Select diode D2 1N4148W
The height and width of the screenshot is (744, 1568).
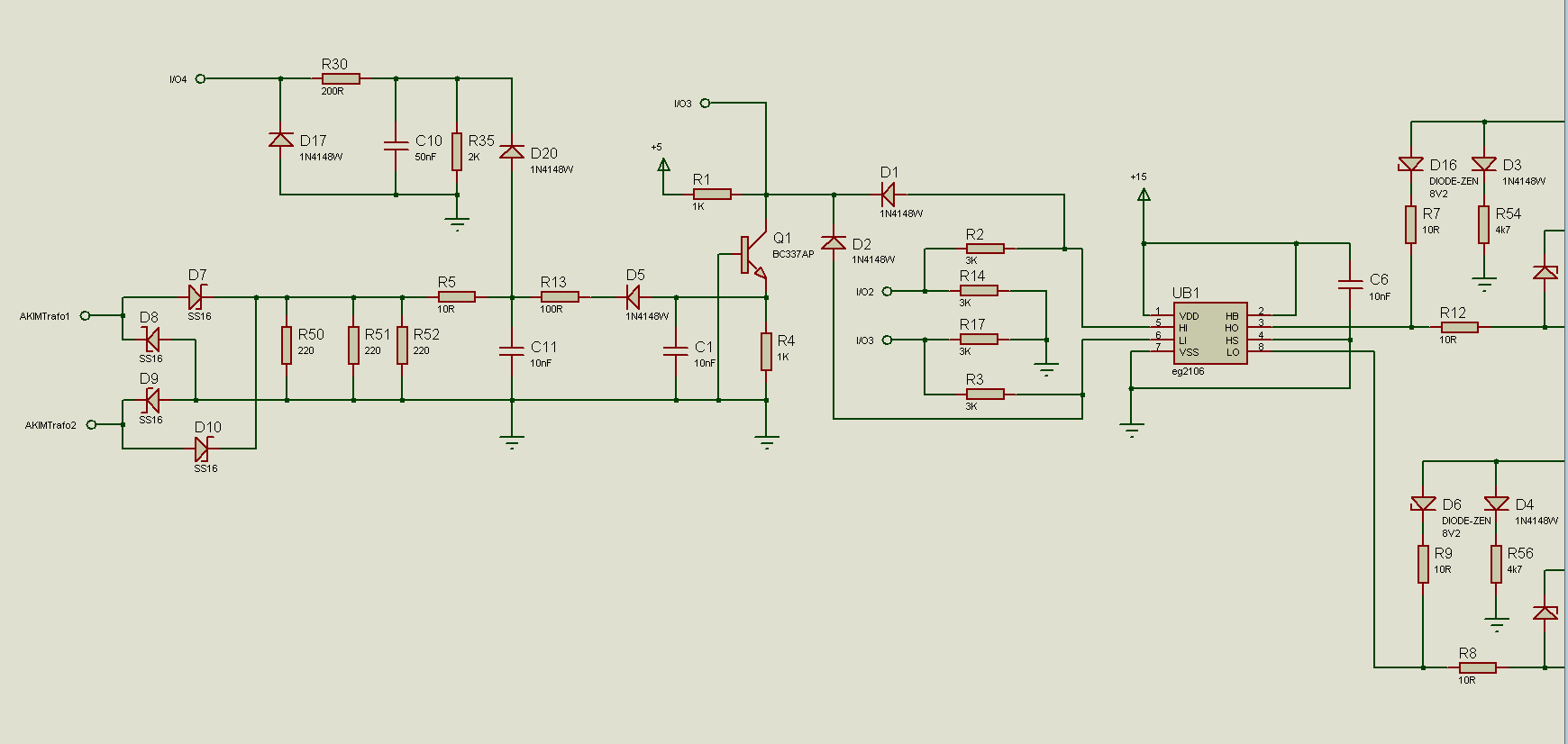tap(834, 242)
